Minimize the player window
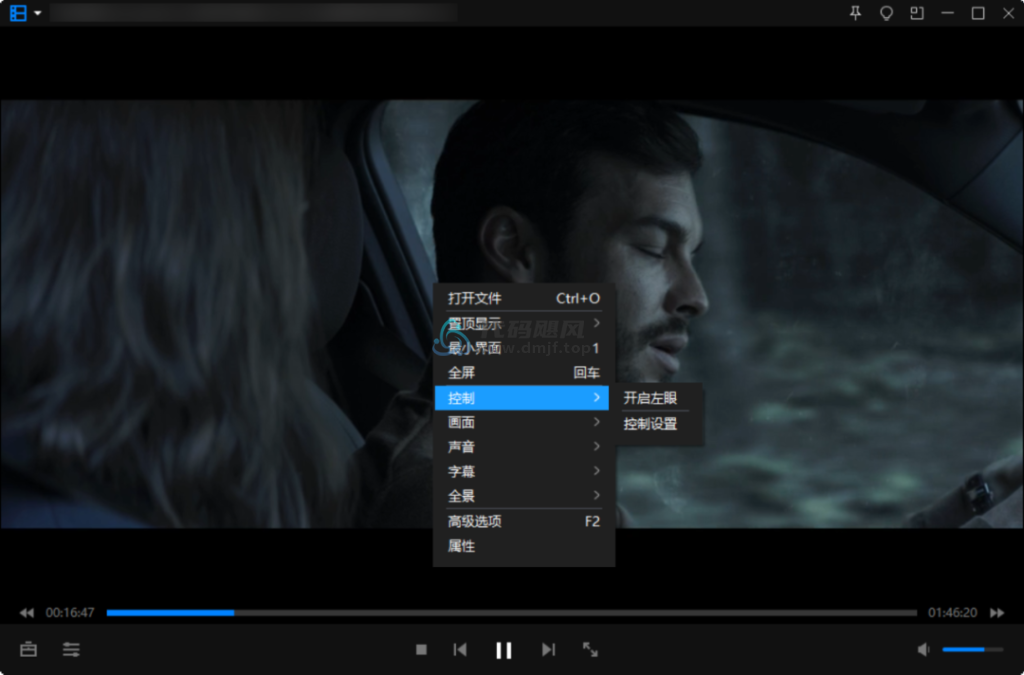This screenshot has height=675, width=1024. point(948,13)
